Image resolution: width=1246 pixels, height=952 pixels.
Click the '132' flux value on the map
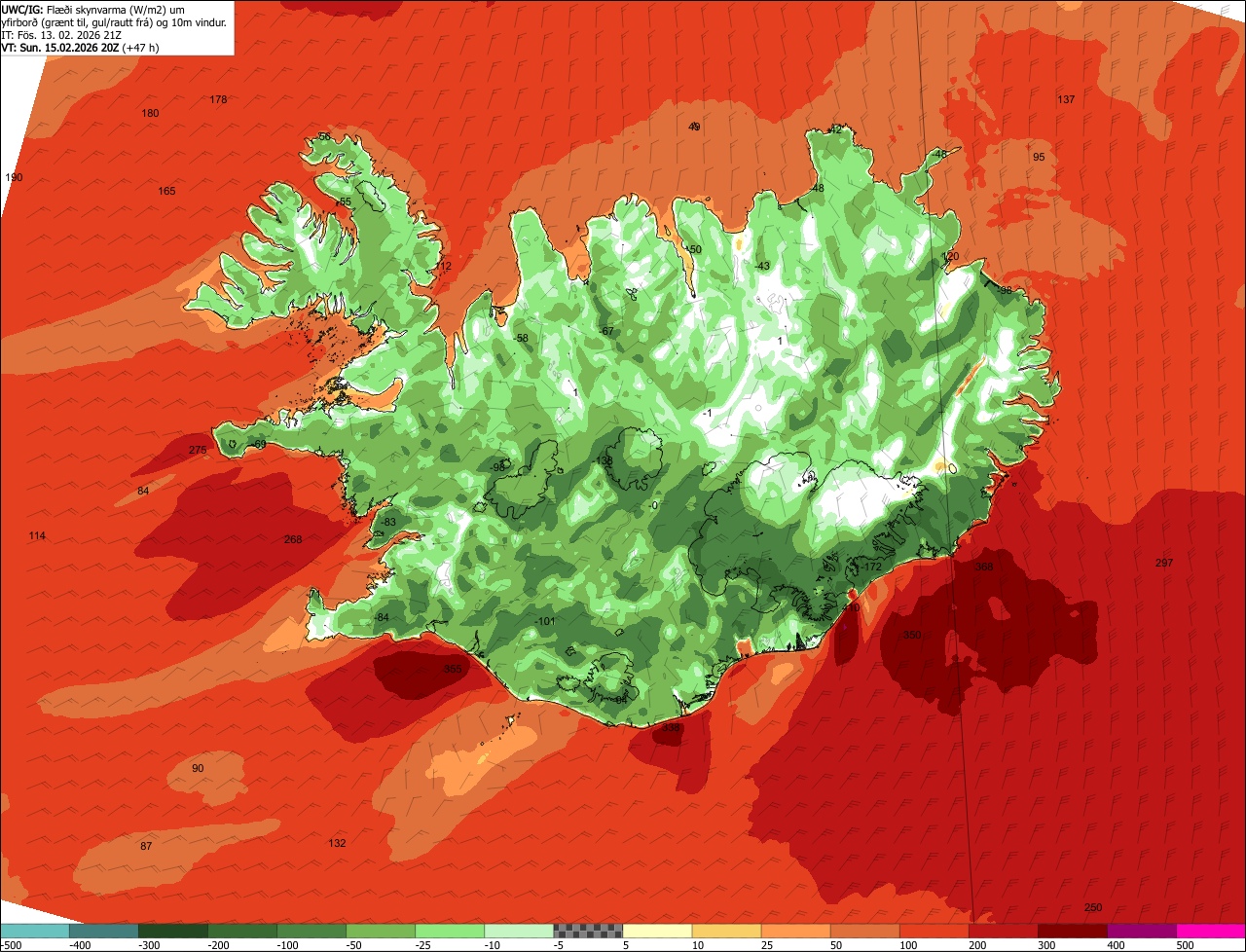click(337, 843)
